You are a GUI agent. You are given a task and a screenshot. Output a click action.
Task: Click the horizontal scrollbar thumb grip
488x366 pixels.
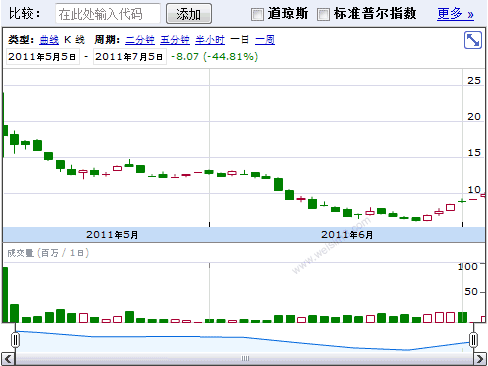(x=245, y=359)
